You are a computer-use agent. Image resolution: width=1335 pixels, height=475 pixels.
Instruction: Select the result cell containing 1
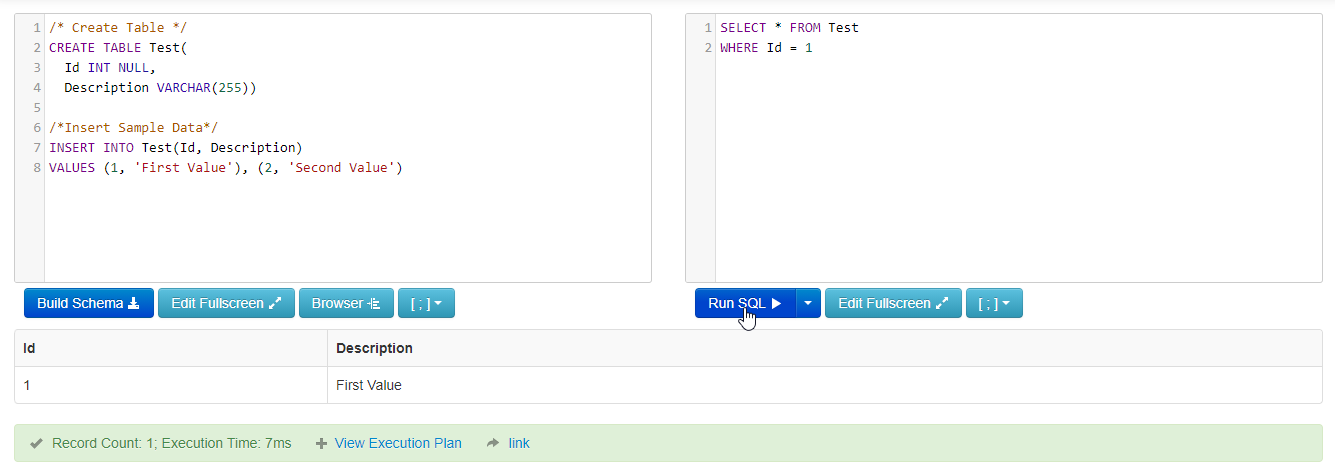point(171,385)
